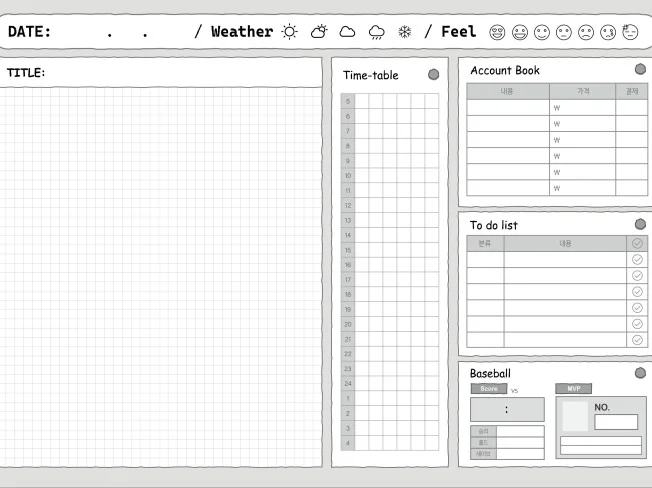Click the MVP photo placeholder
This screenshot has height=488, width=652.
574,416
